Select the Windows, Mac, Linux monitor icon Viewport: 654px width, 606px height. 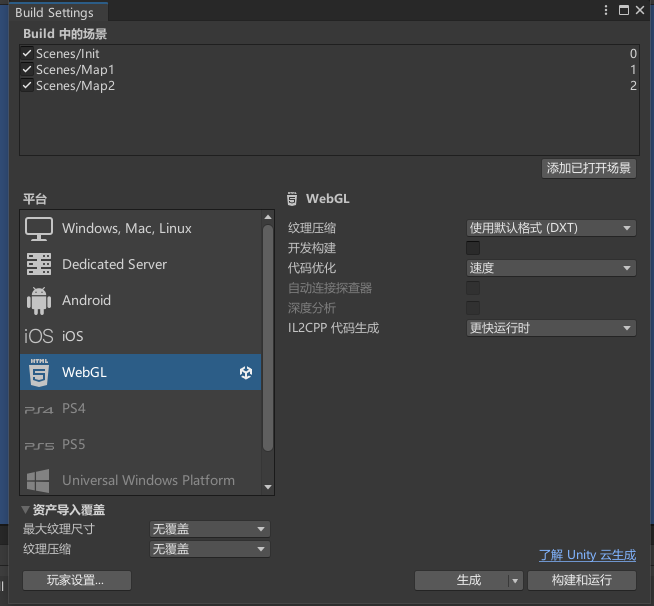[x=39, y=229]
